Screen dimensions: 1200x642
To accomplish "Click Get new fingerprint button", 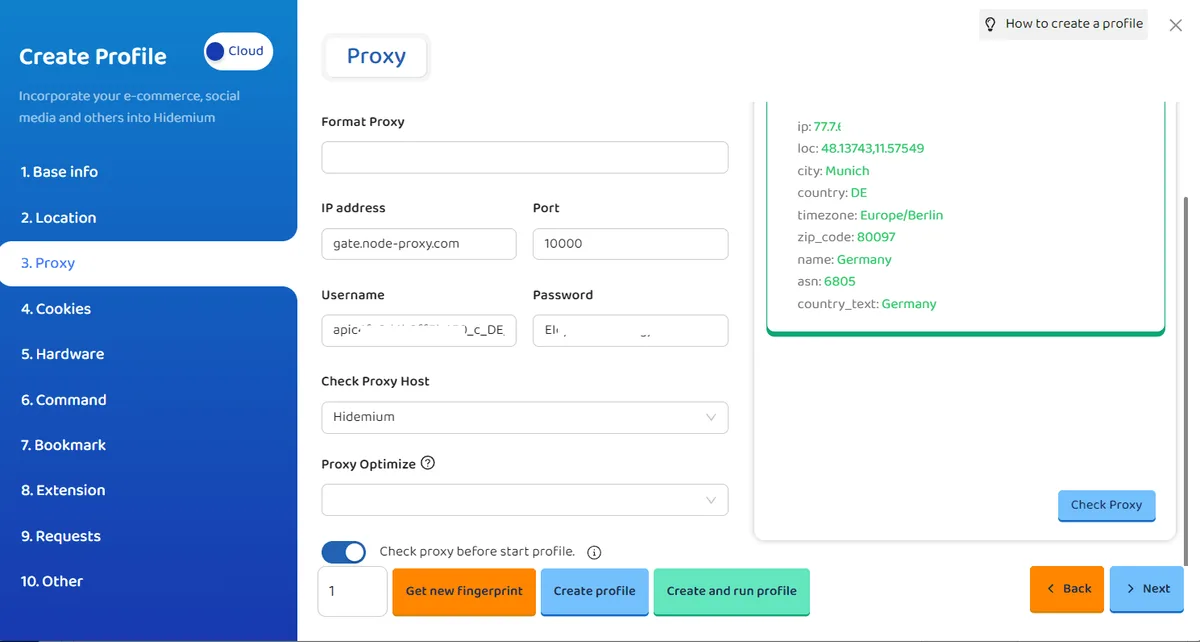I will tap(464, 591).
